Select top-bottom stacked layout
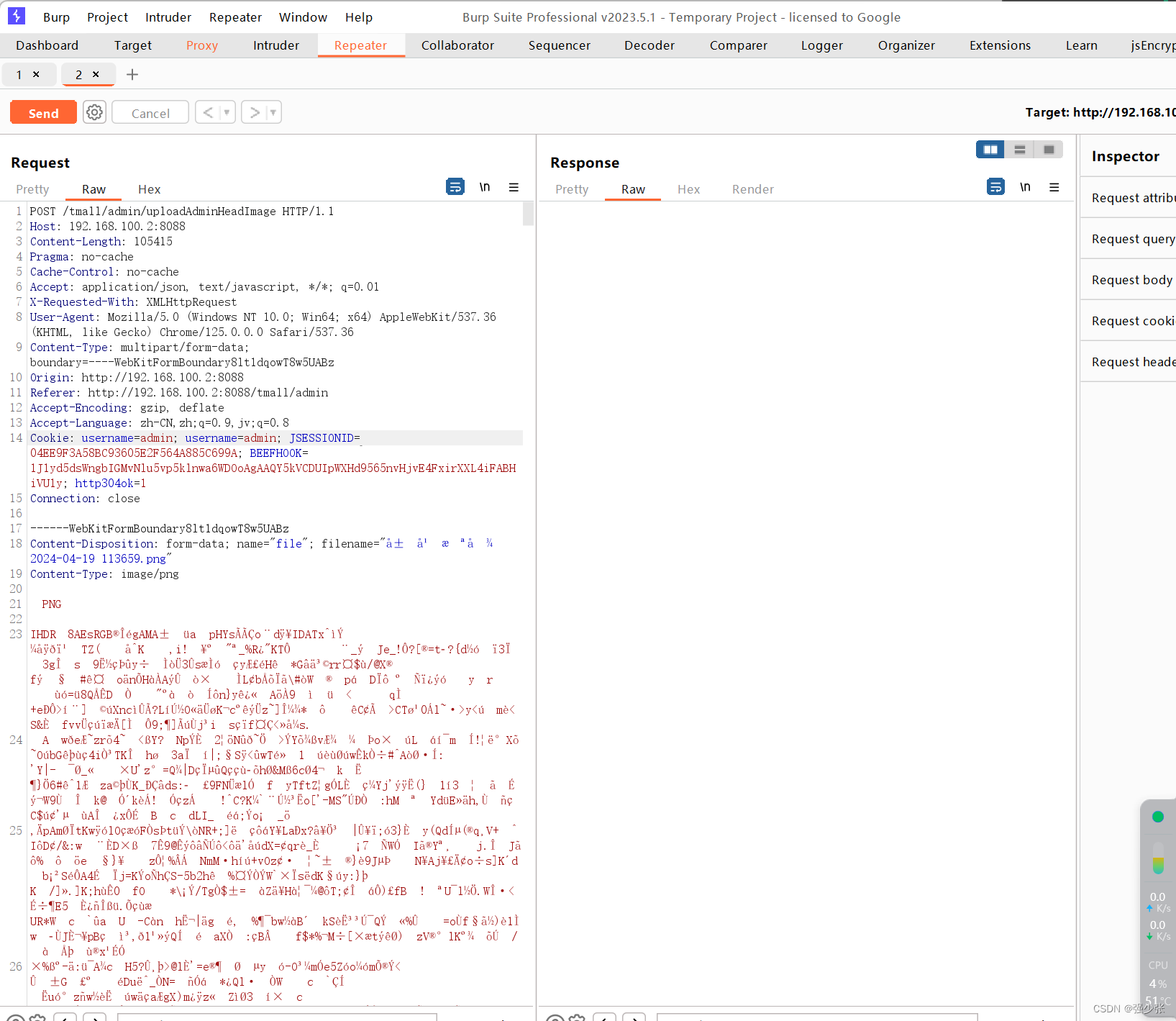 tap(1020, 150)
